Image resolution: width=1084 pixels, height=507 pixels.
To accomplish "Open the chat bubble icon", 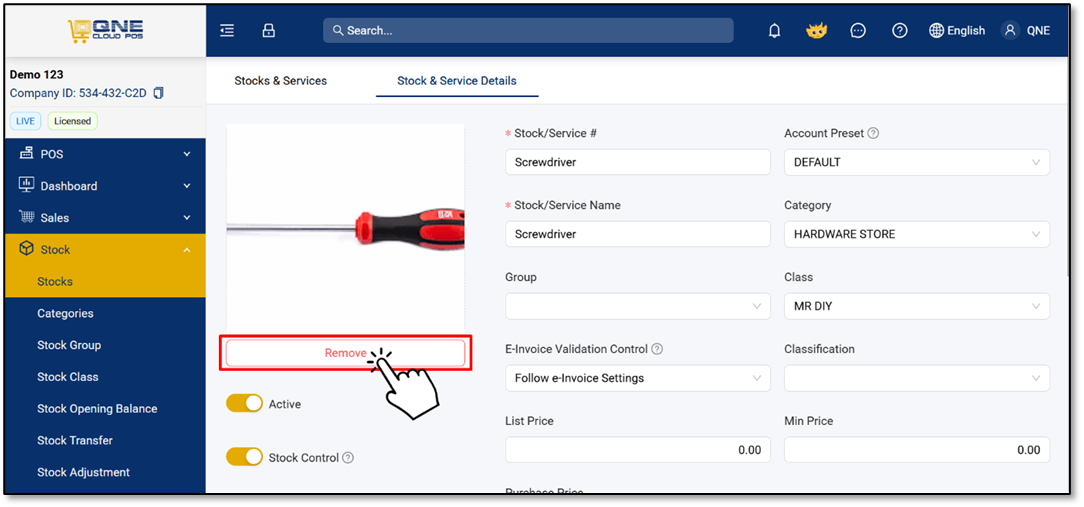I will [858, 30].
